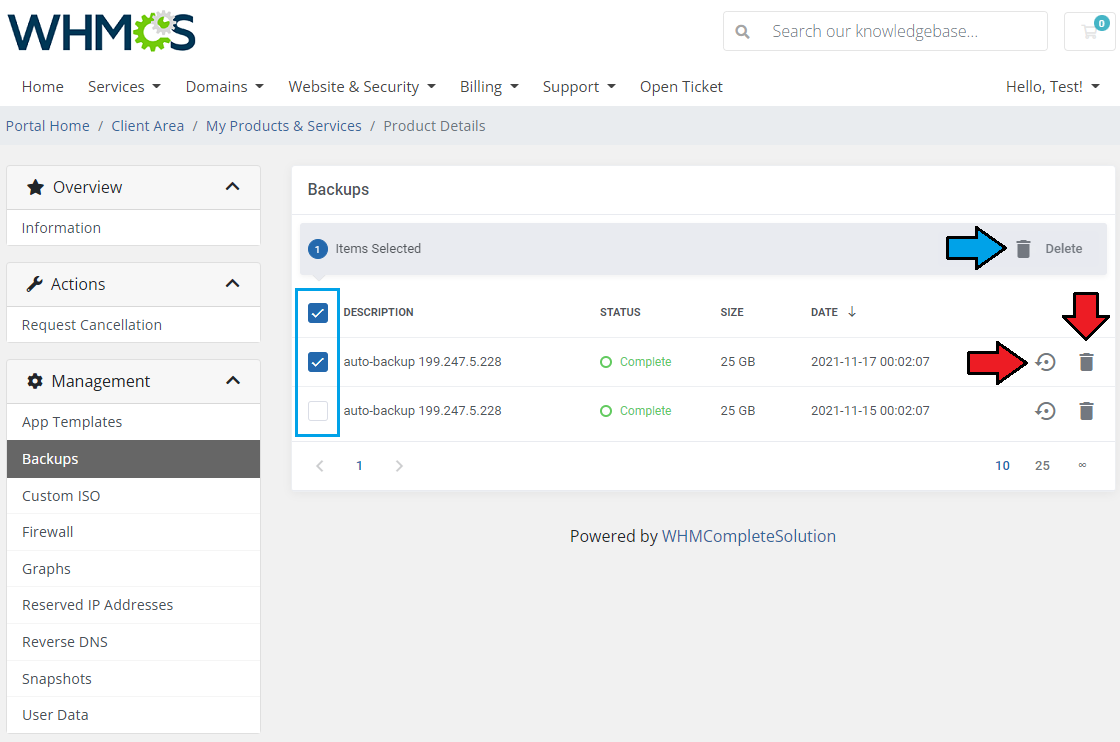Restore the 2021-11-15 backup with its restore icon

(x=1046, y=411)
